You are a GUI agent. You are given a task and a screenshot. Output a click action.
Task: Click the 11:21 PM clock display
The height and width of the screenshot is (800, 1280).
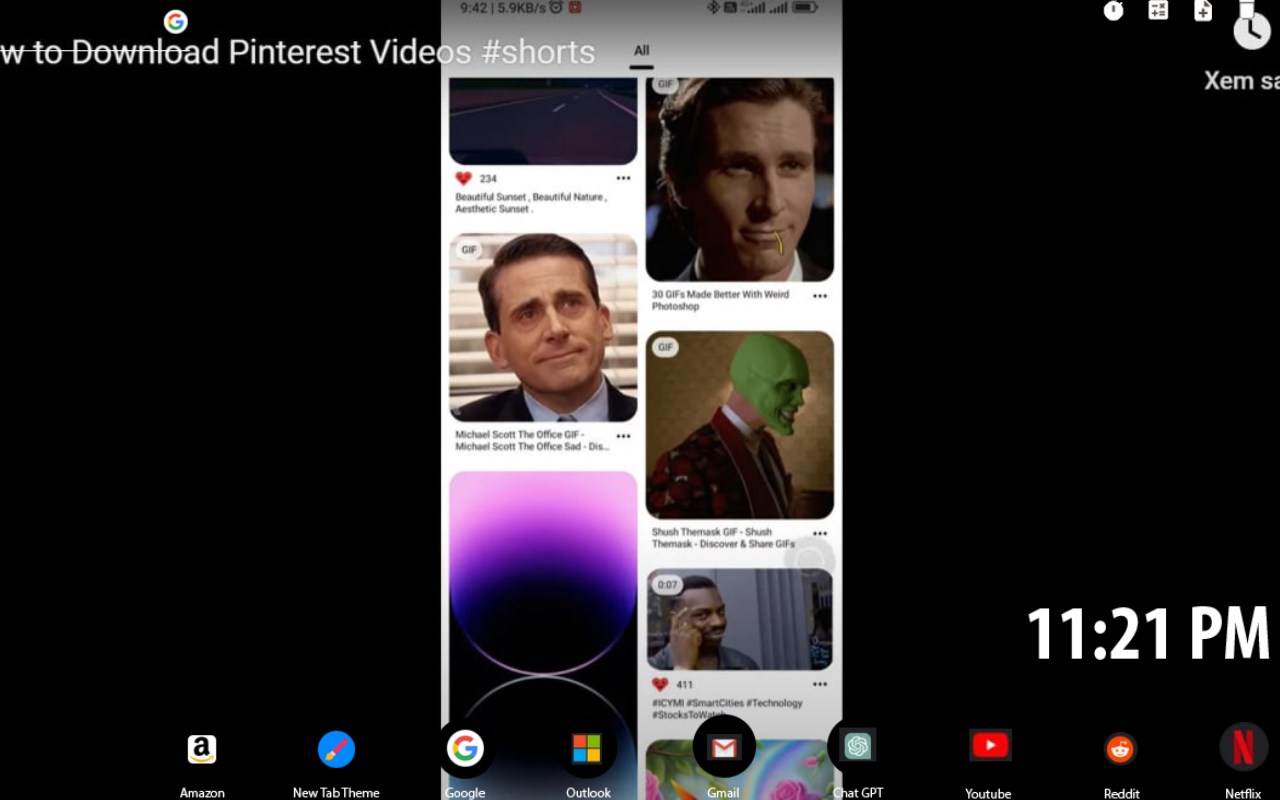coord(1148,634)
